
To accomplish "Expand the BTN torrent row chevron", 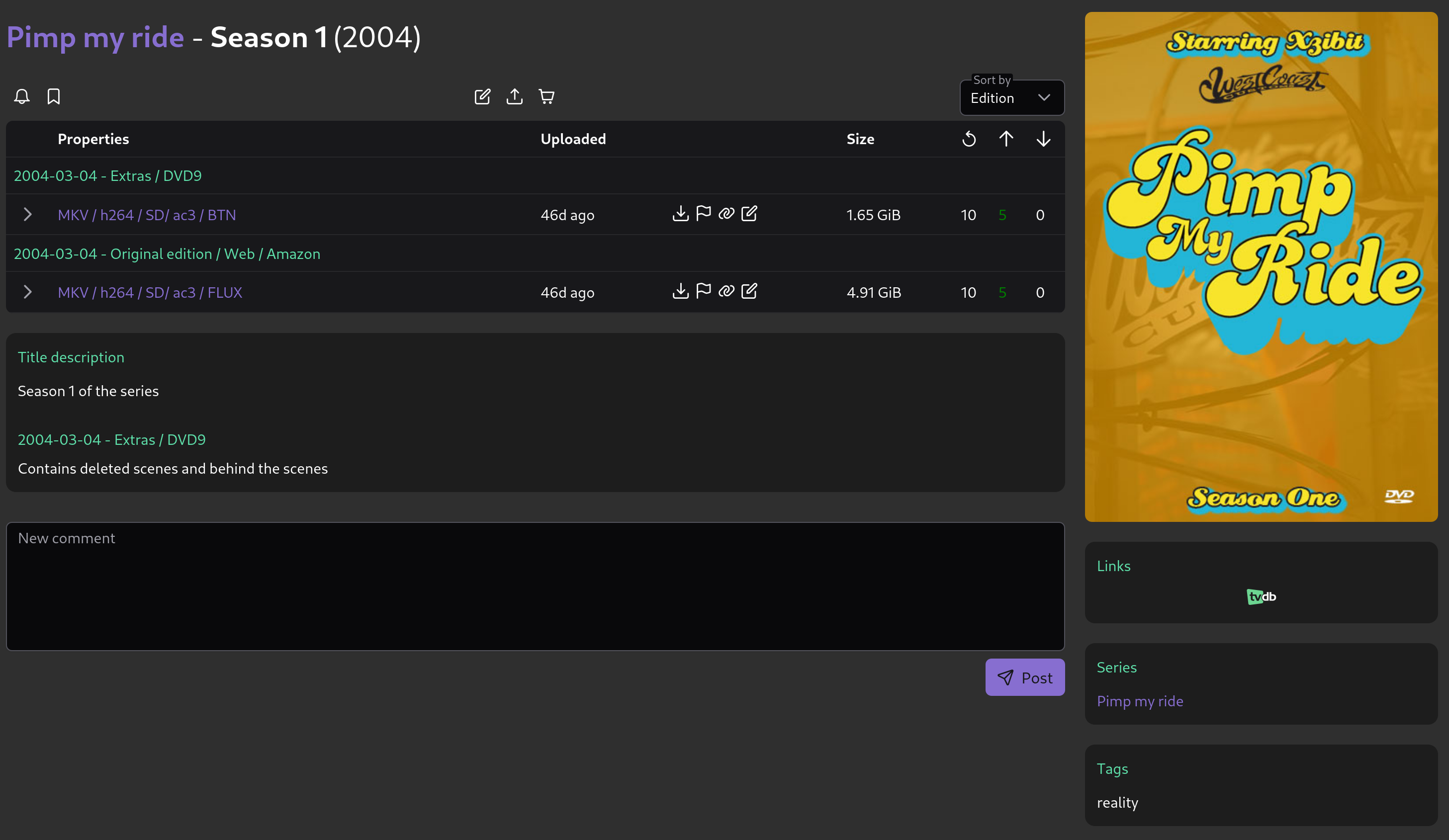I will pyautogui.click(x=27, y=214).
